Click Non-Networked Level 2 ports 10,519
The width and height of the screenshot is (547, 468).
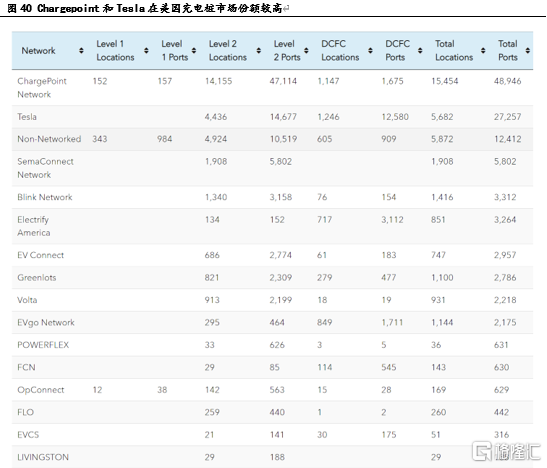pyautogui.click(x=283, y=139)
